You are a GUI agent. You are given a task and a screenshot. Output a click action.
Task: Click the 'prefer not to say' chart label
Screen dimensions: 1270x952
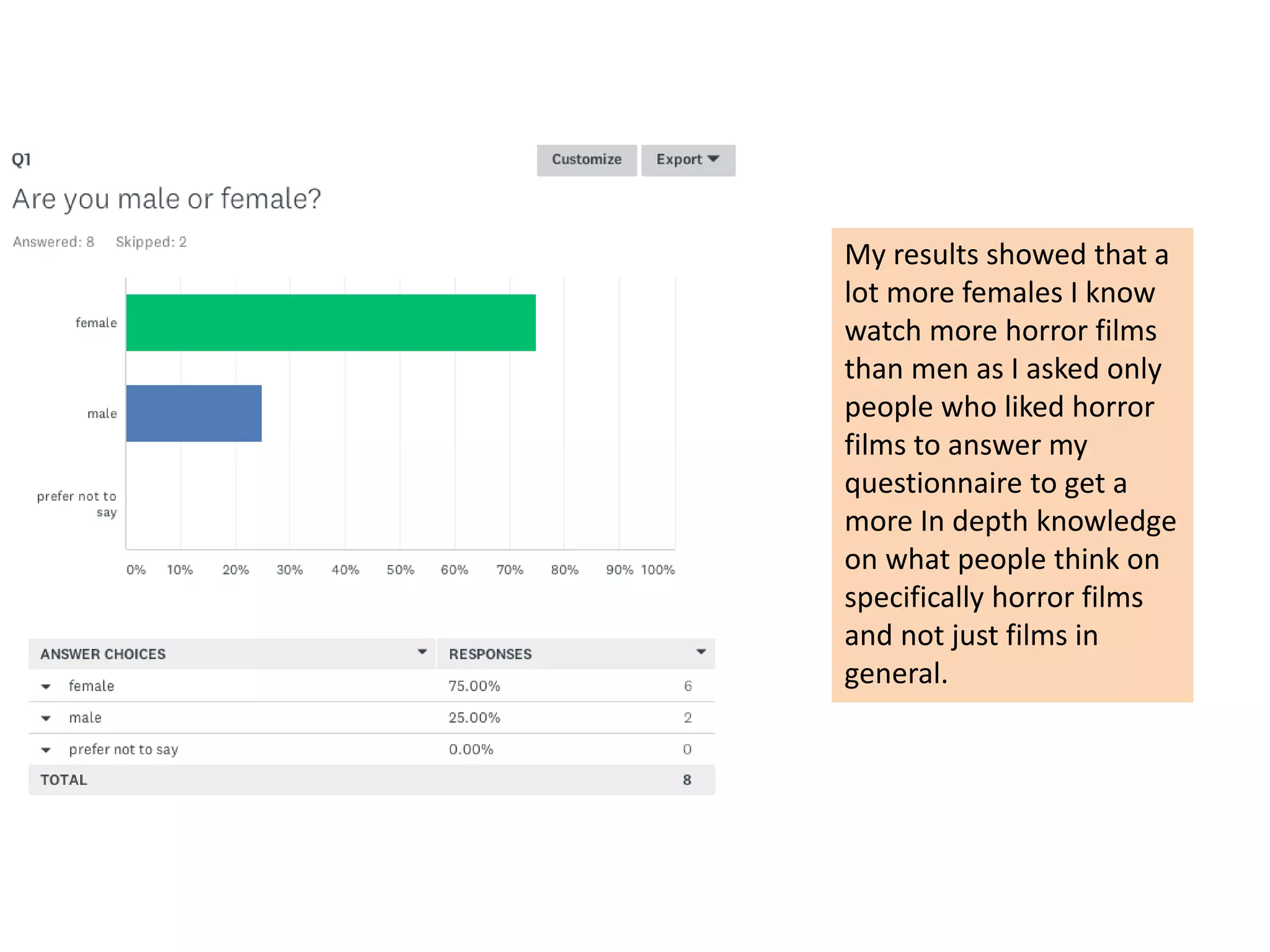coord(77,504)
